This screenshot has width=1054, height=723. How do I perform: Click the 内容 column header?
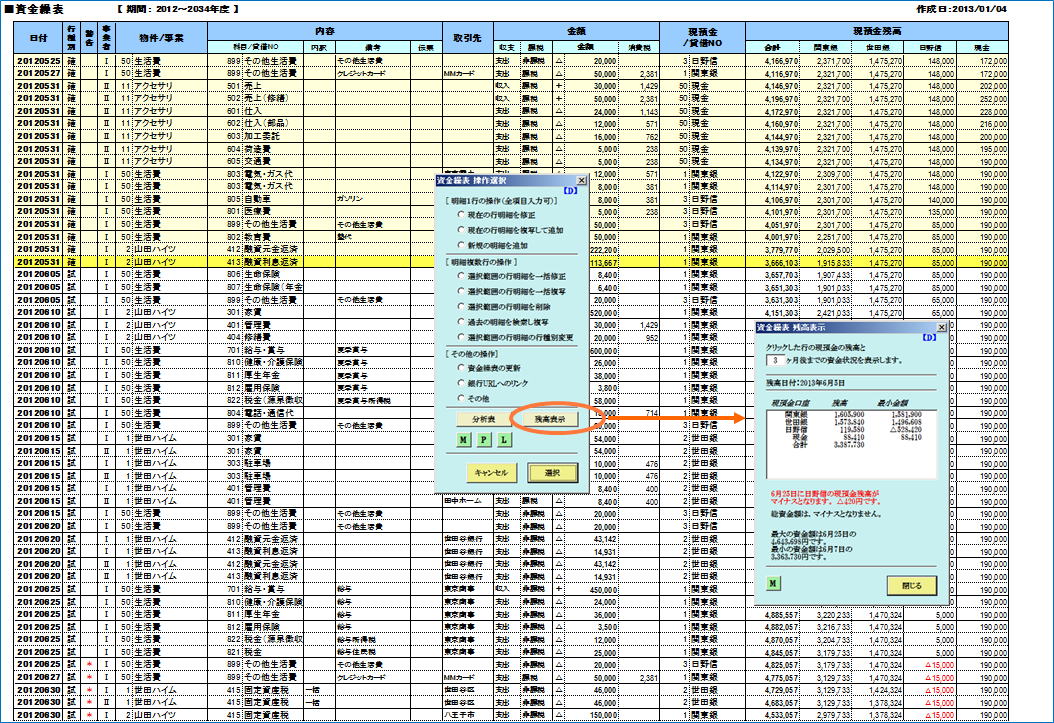pyautogui.click(x=325, y=31)
